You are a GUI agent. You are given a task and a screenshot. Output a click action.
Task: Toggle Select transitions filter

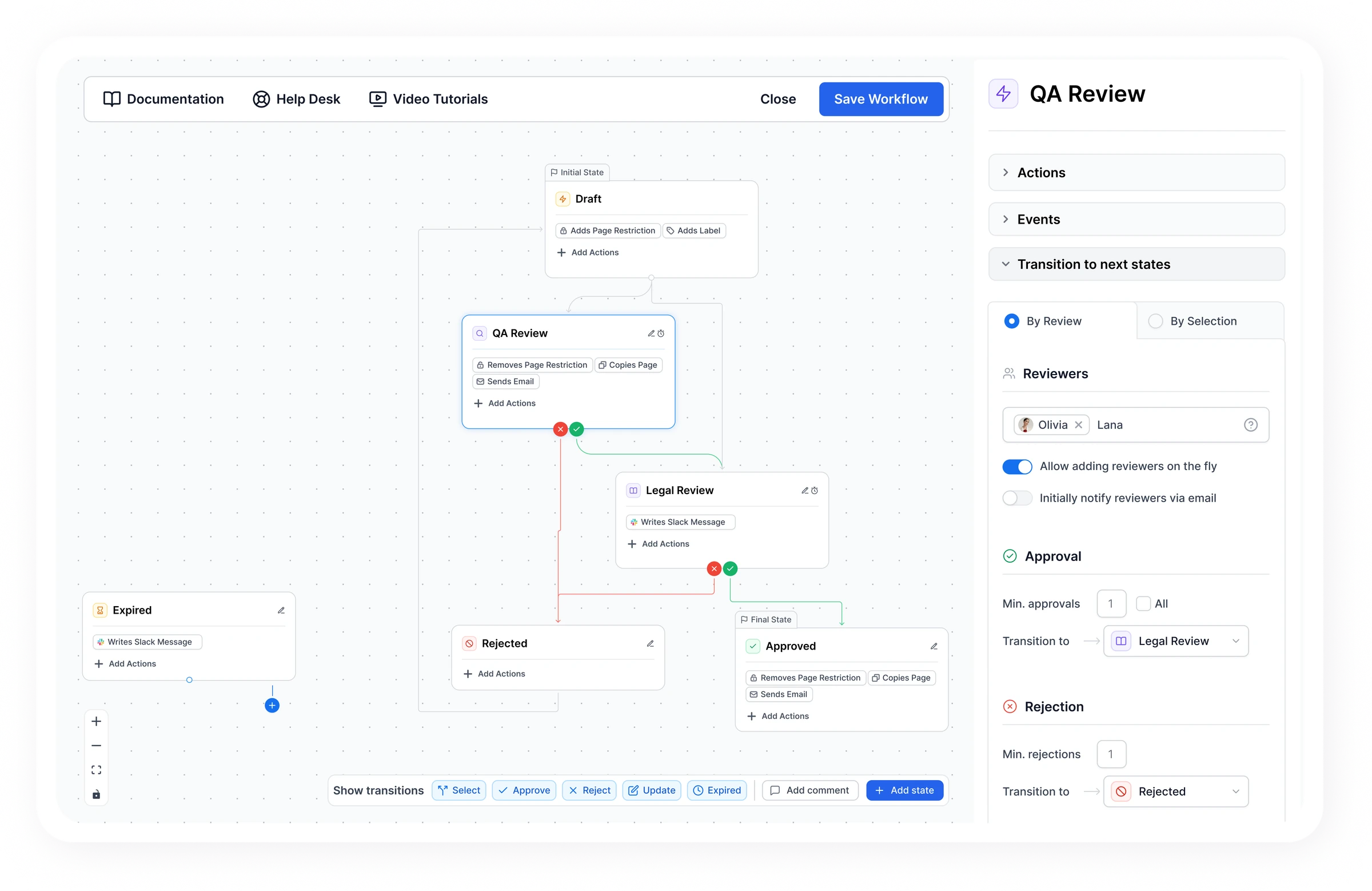point(459,791)
